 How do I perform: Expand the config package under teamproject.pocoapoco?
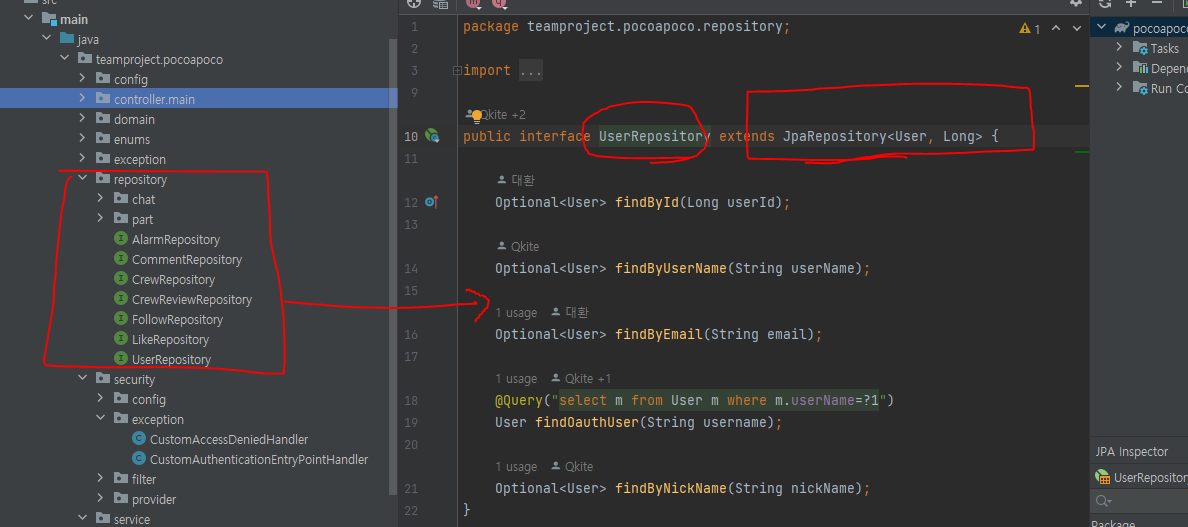click(82, 79)
